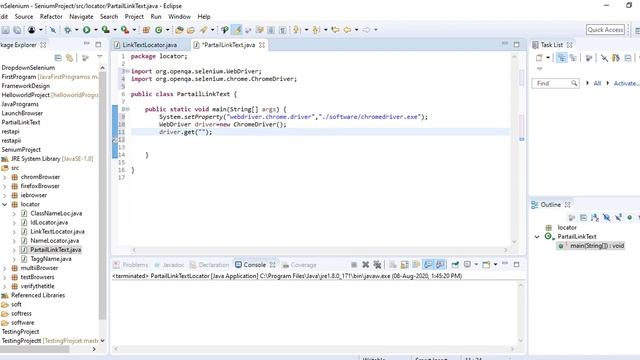Close the PartailLinkText.java editor tab
Image resolution: width=640 pixels, height=360 pixels.
(262, 45)
